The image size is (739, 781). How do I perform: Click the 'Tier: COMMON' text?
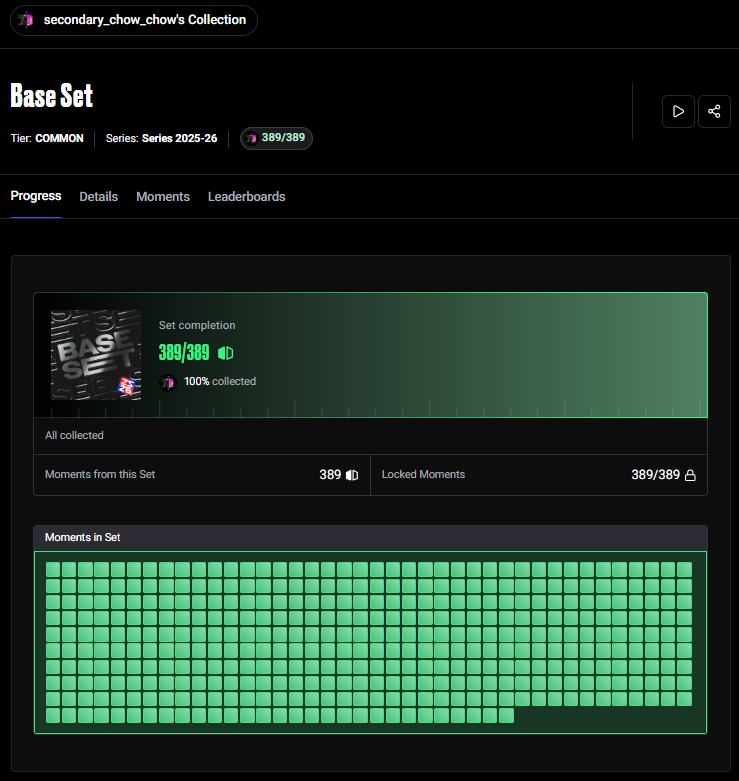point(47,138)
